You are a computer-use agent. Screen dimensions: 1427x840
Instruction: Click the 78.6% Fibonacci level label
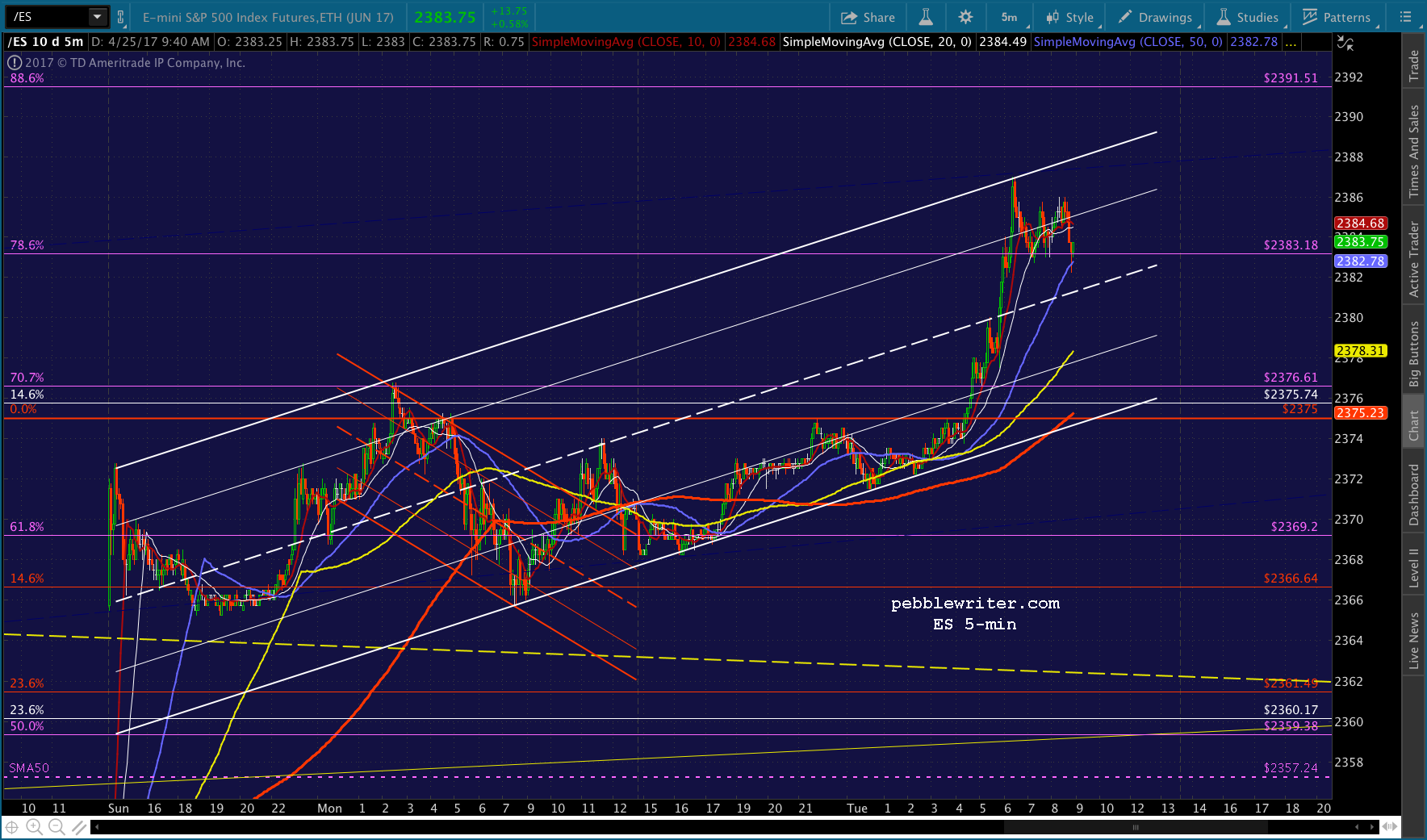[27, 245]
